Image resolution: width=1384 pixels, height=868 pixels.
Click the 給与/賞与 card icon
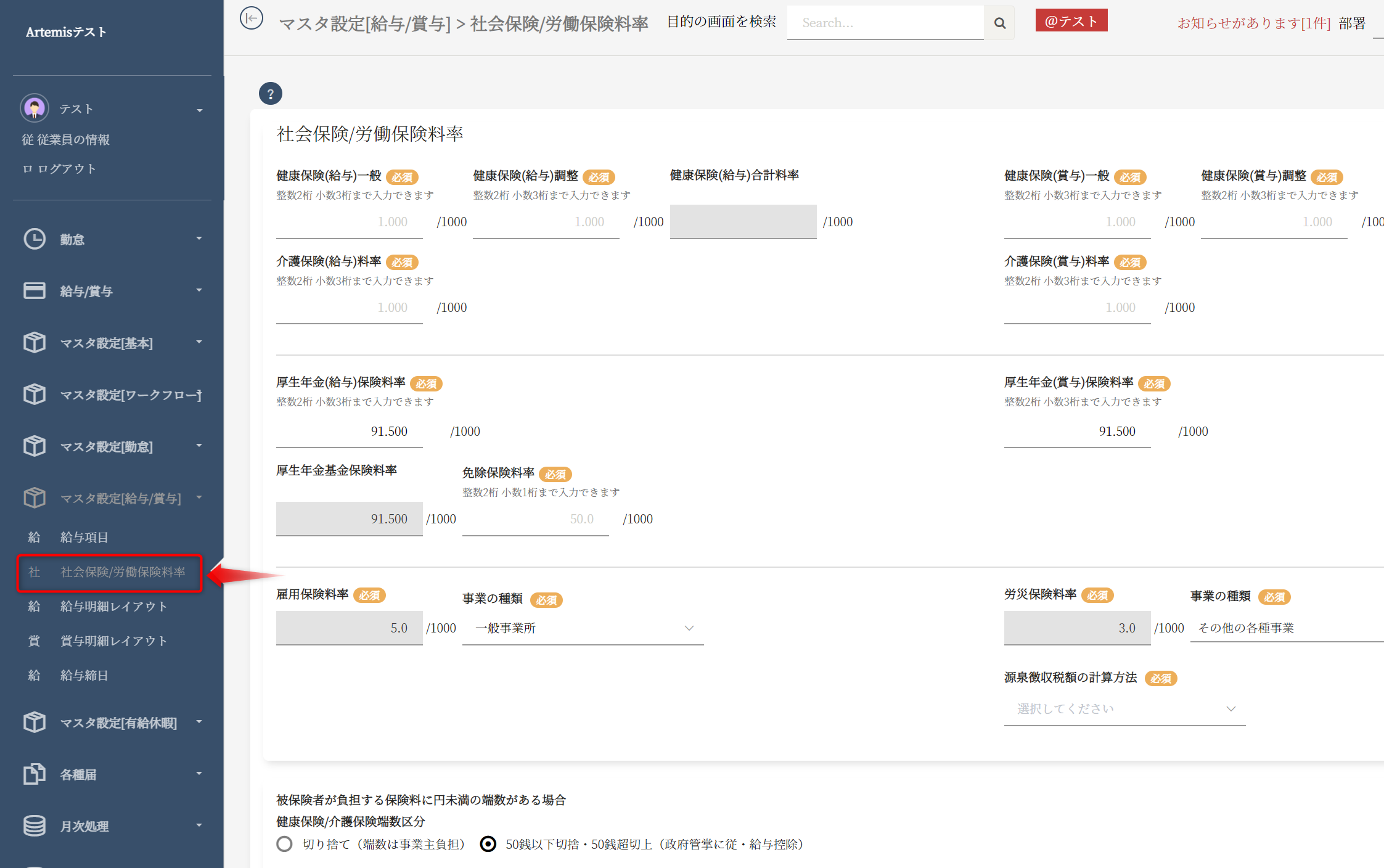35,290
